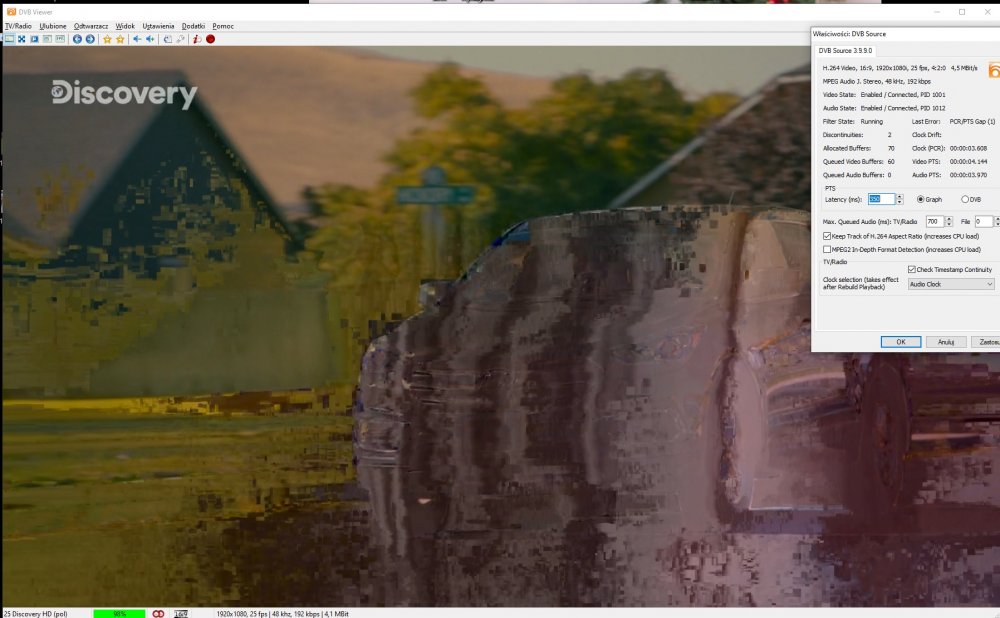
Task: Click the Video State PID 1001 line
Action: 884,94
